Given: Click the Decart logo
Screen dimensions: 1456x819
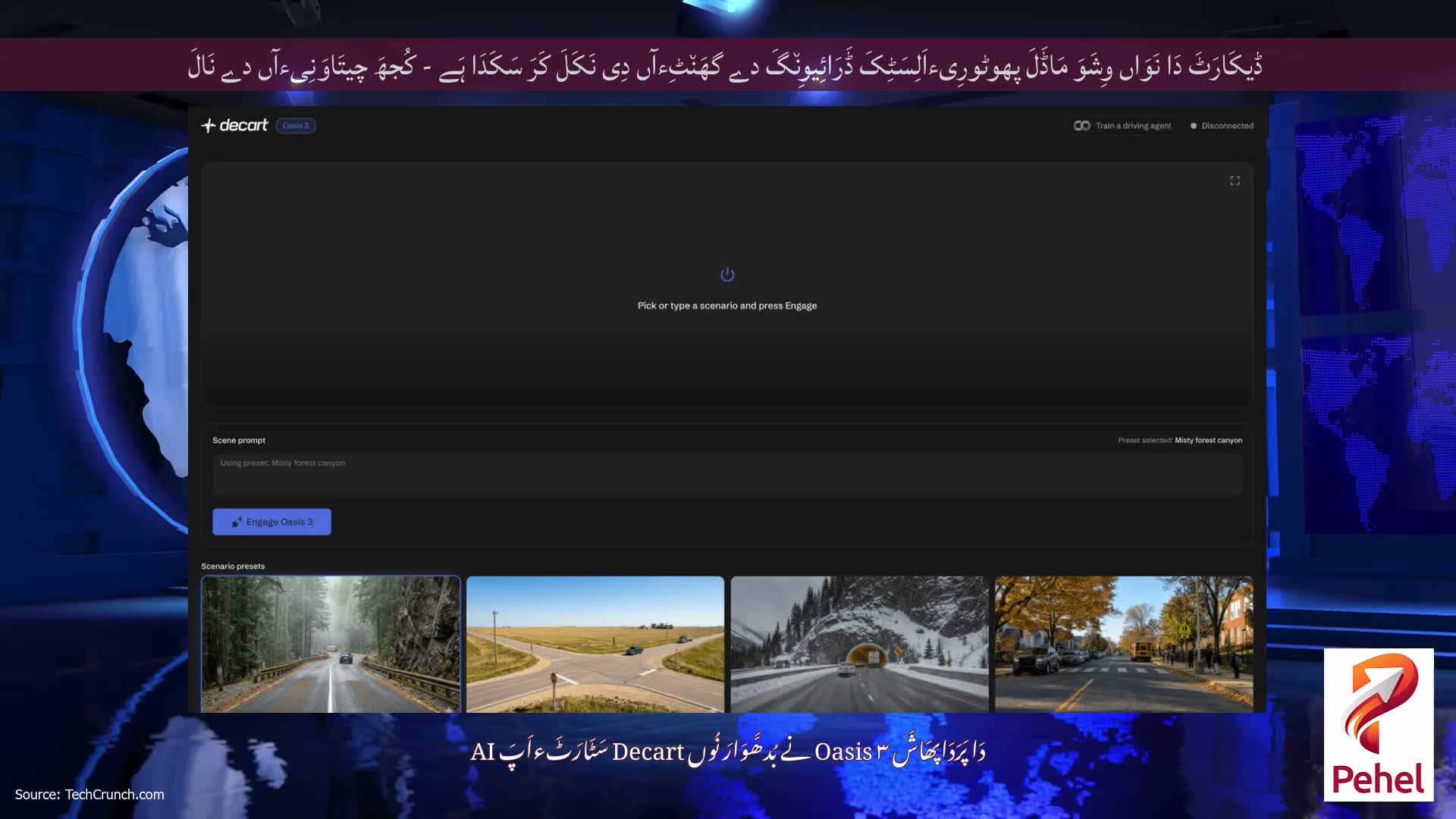Looking at the screenshot, I should pos(234,125).
